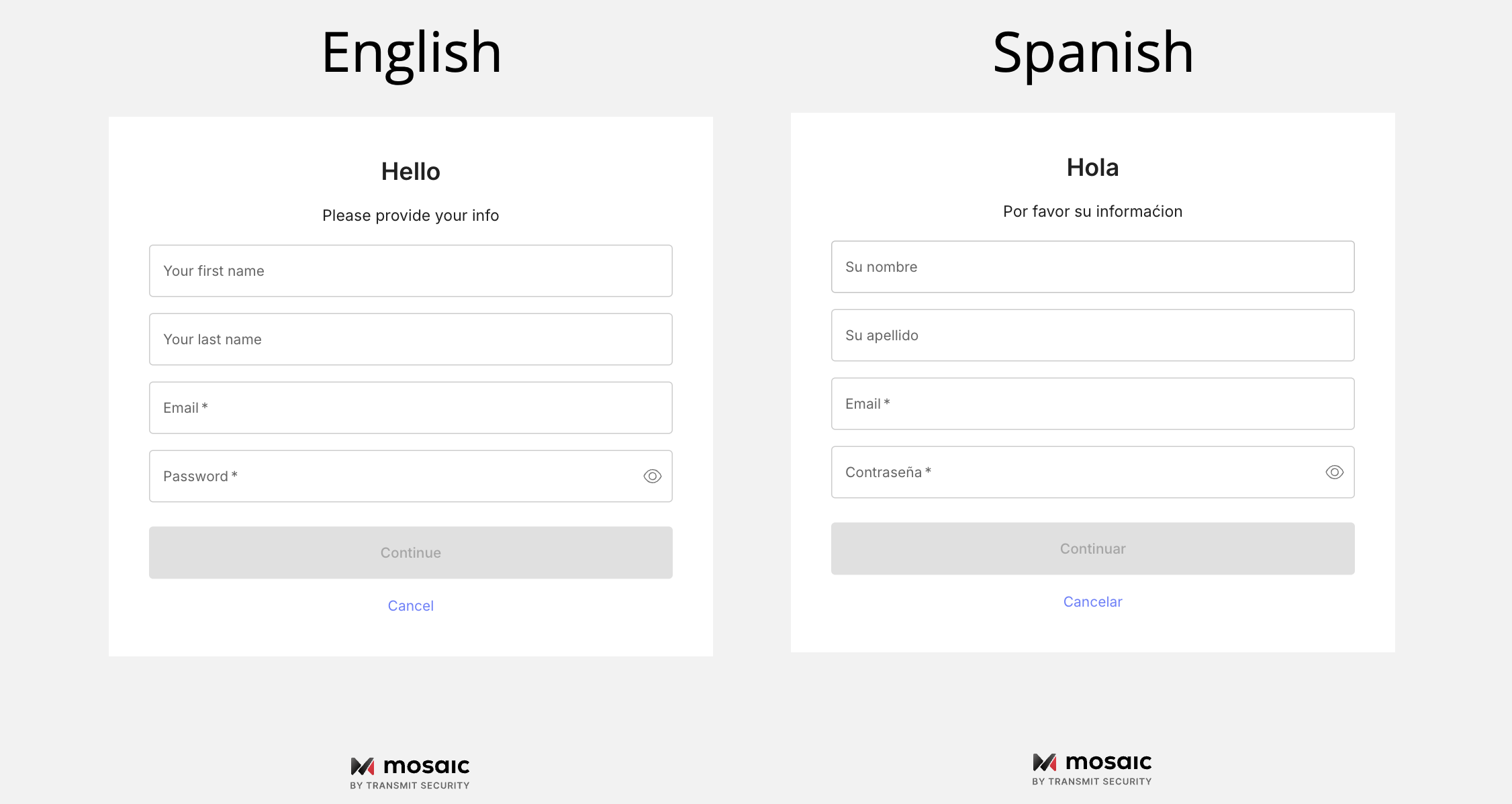
Task: Focus the "Your last name" field
Action: coord(410,340)
